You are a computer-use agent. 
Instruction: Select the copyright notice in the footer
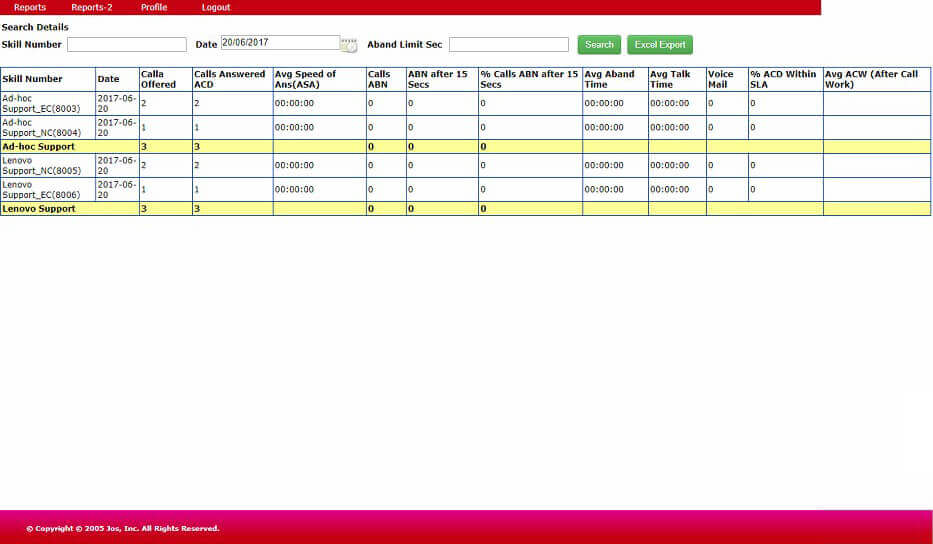point(123,529)
